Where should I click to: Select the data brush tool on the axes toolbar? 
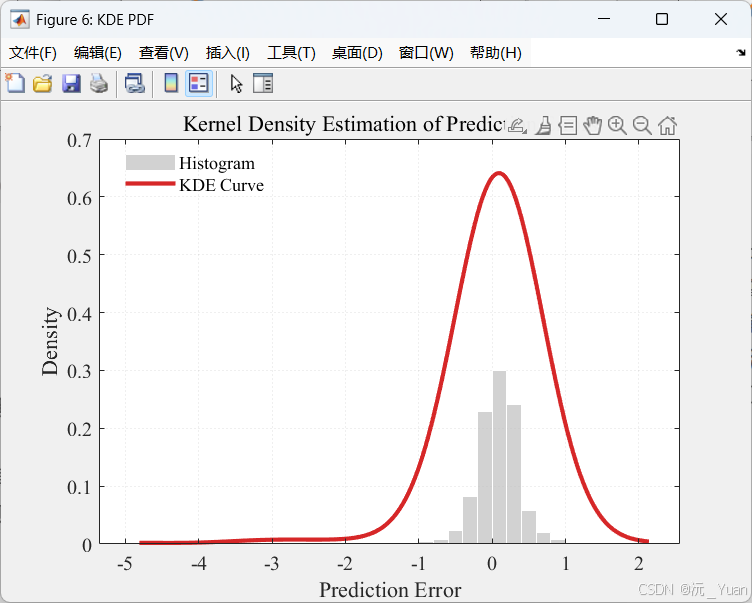tap(543, 126)
